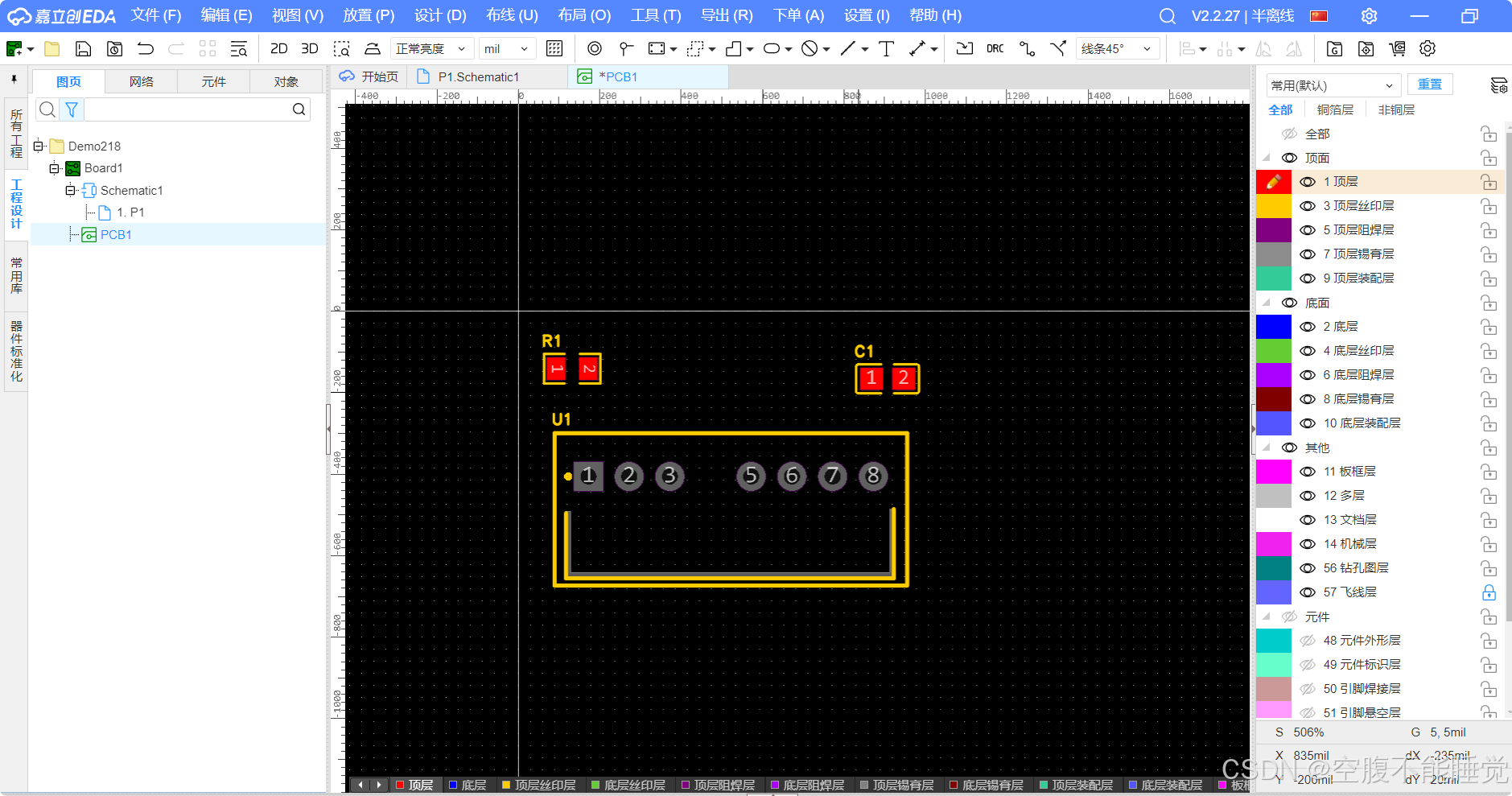The image size is (1512, 796).
Task: Click the save history clock icon
Action: pyautogui.click(x=115, y=49)
